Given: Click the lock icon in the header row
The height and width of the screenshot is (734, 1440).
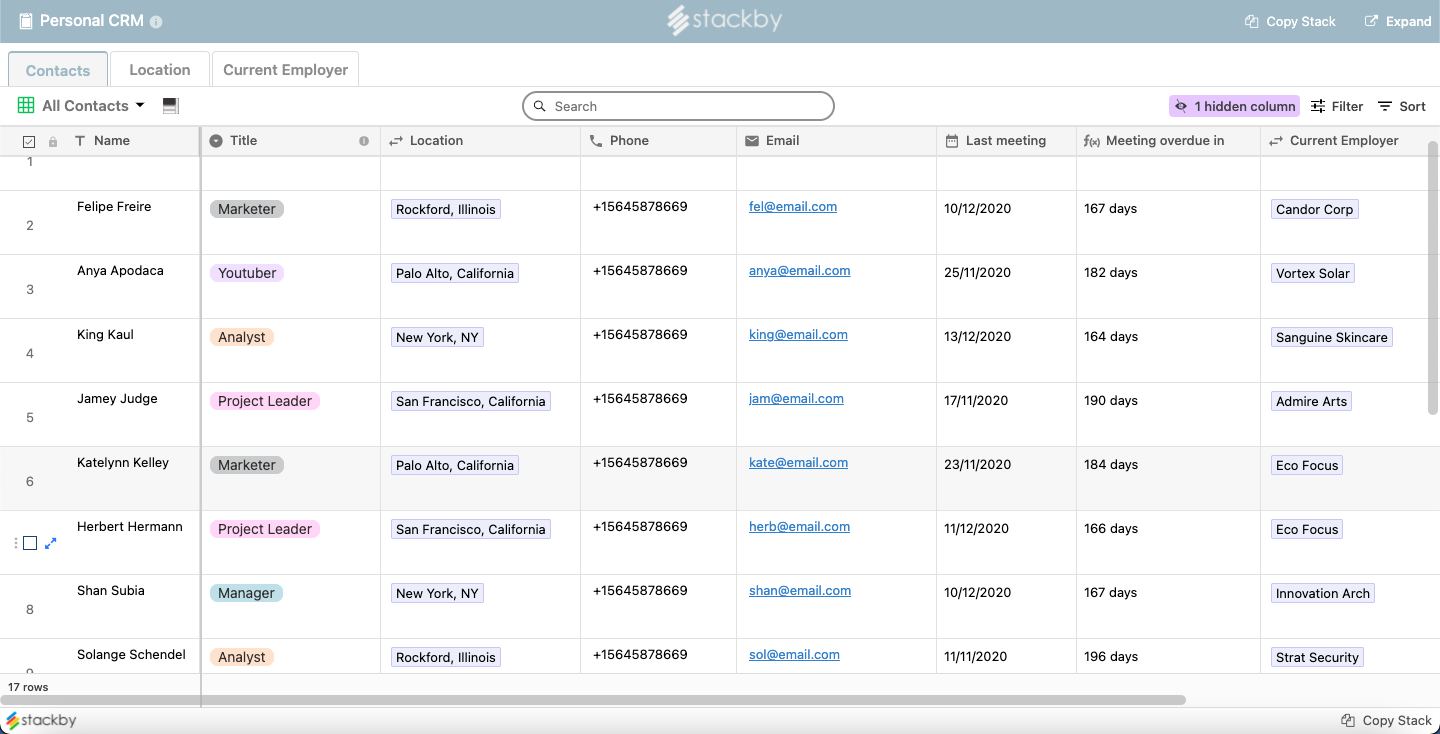Looking at the screenshot, I should pos(53,142).
